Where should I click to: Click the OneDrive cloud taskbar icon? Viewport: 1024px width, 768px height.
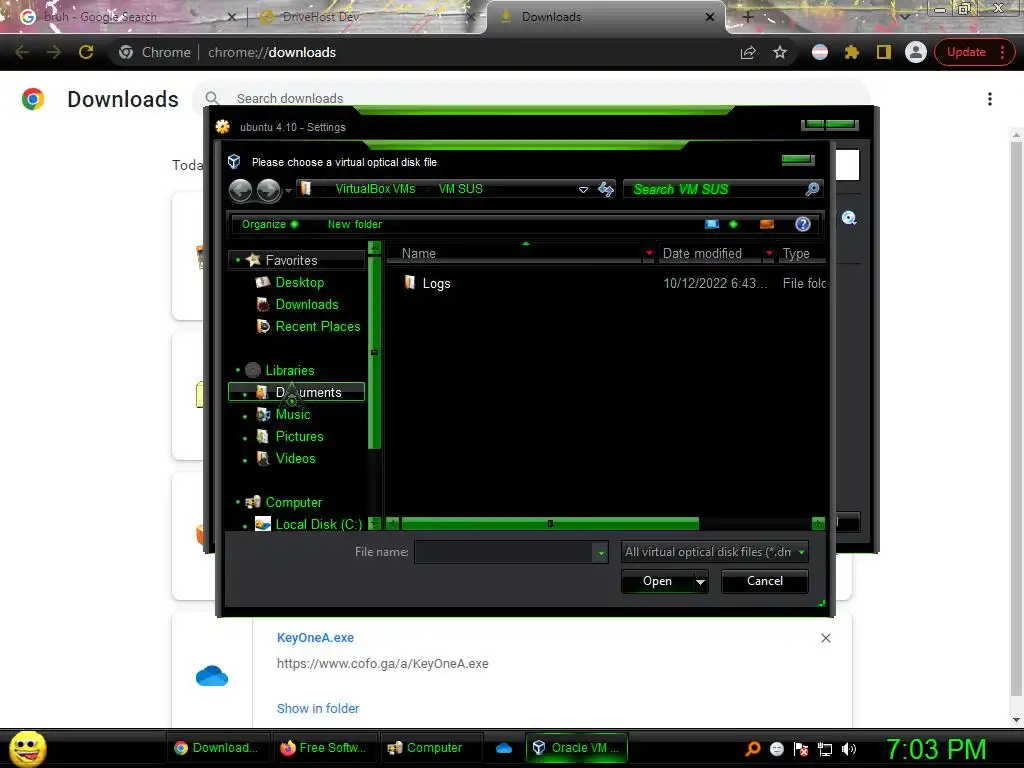[x=504, y=748]
